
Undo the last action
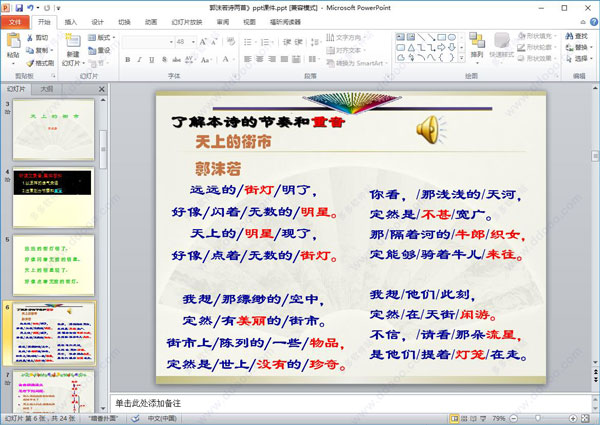(x=30, y=7)
